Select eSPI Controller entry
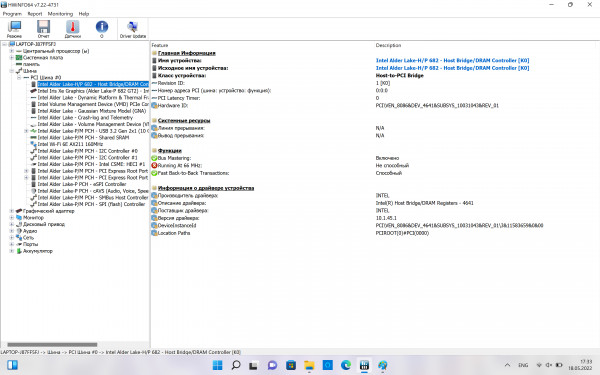Screen dimensions: 600x375 click(82, 184)
